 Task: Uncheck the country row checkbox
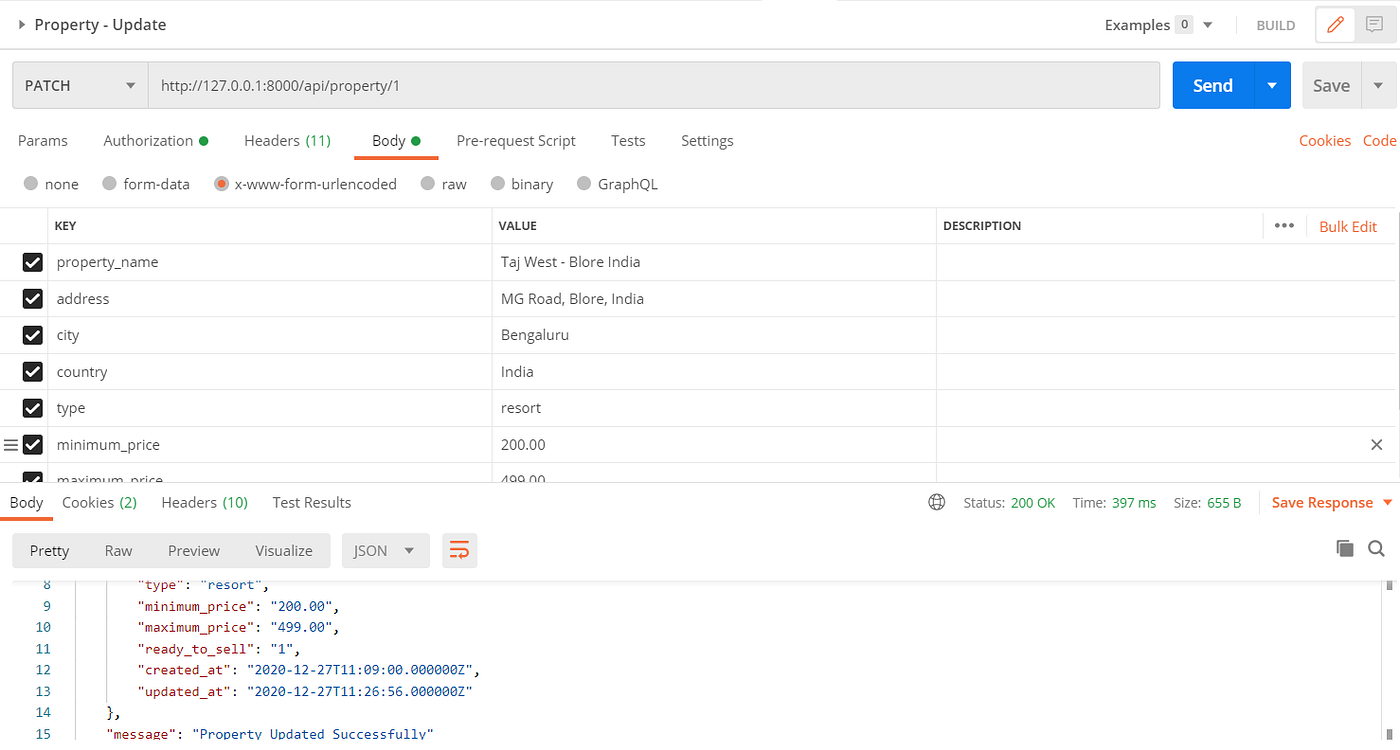32,371
